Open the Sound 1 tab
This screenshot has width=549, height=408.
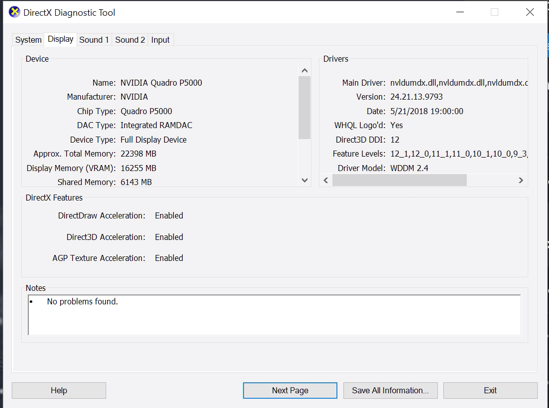[x=94, y=40]
